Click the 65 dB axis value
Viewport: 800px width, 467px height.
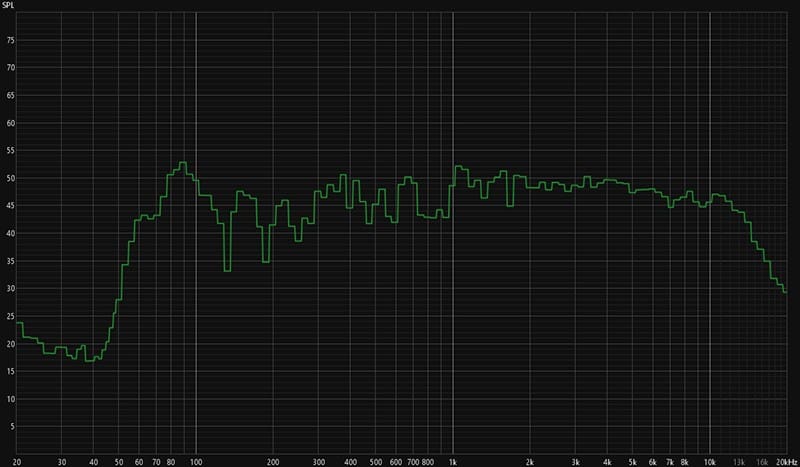(x=11, y=95)
